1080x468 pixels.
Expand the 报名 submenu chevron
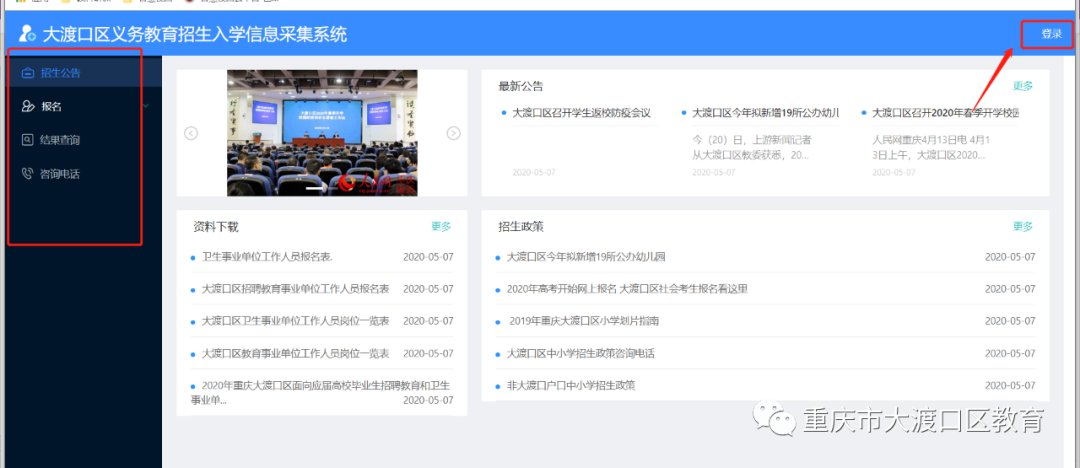146,106
